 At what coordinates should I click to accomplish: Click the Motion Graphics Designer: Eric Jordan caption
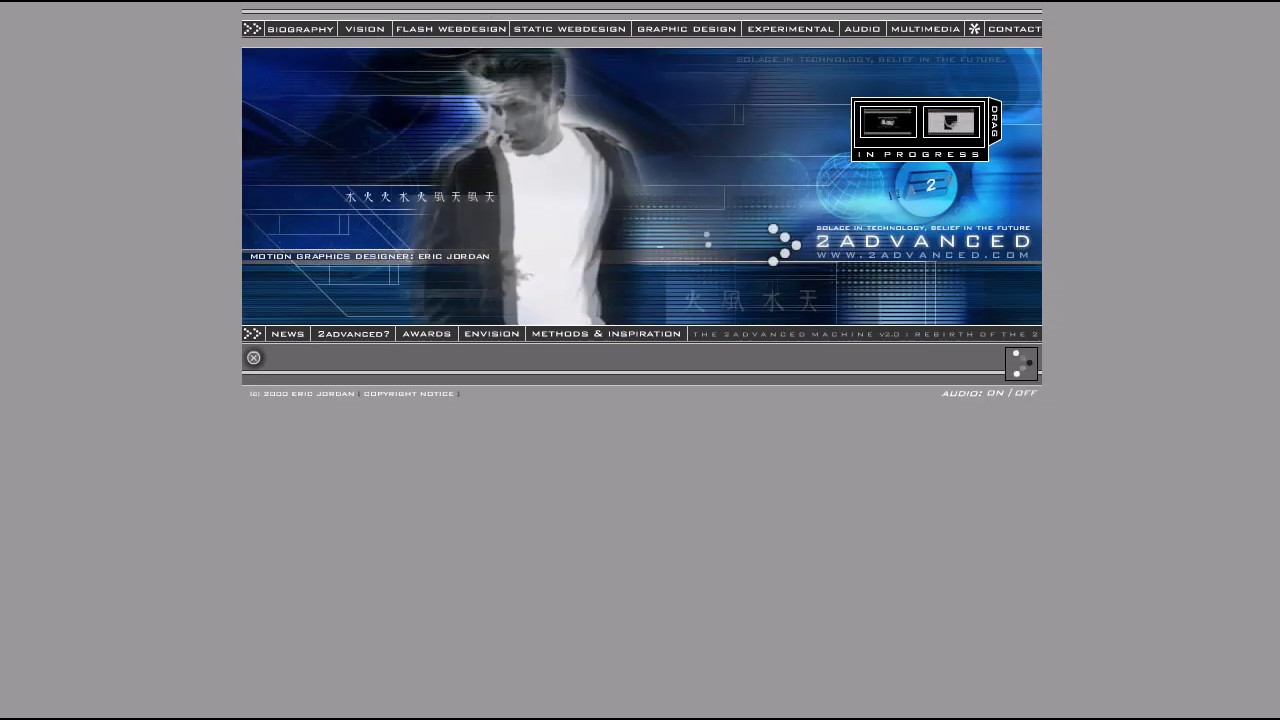point(370,257)
